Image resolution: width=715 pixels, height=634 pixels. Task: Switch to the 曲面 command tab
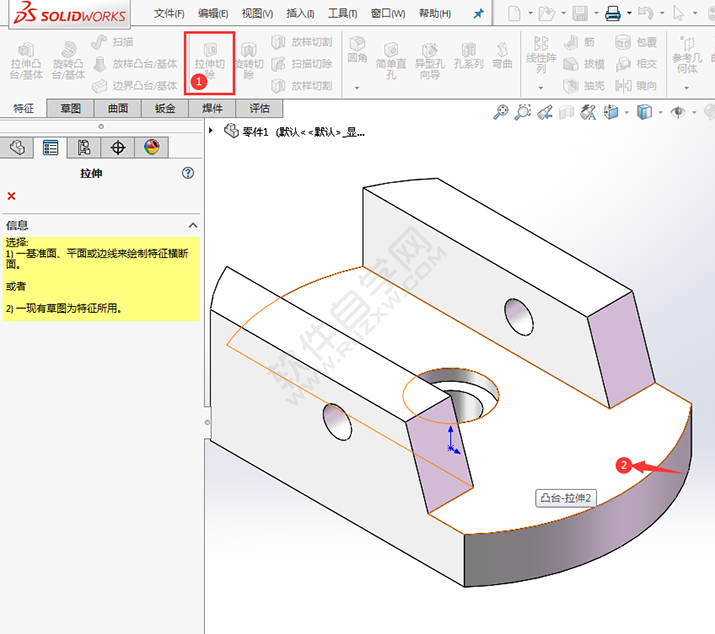[118, 108]
